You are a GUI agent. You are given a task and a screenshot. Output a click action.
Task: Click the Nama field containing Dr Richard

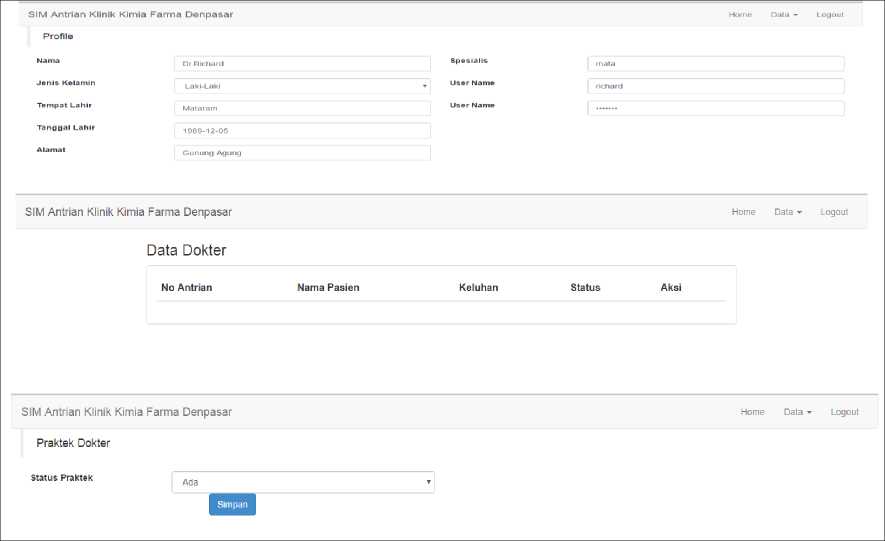[301, 64]
